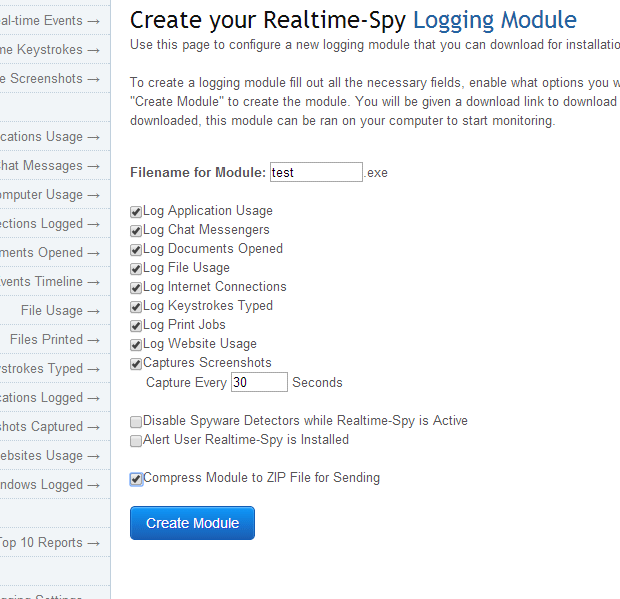Screen dimensions: 620x599
Task: Click the Log Keystrokes Typed label
Action: (208, 306)
